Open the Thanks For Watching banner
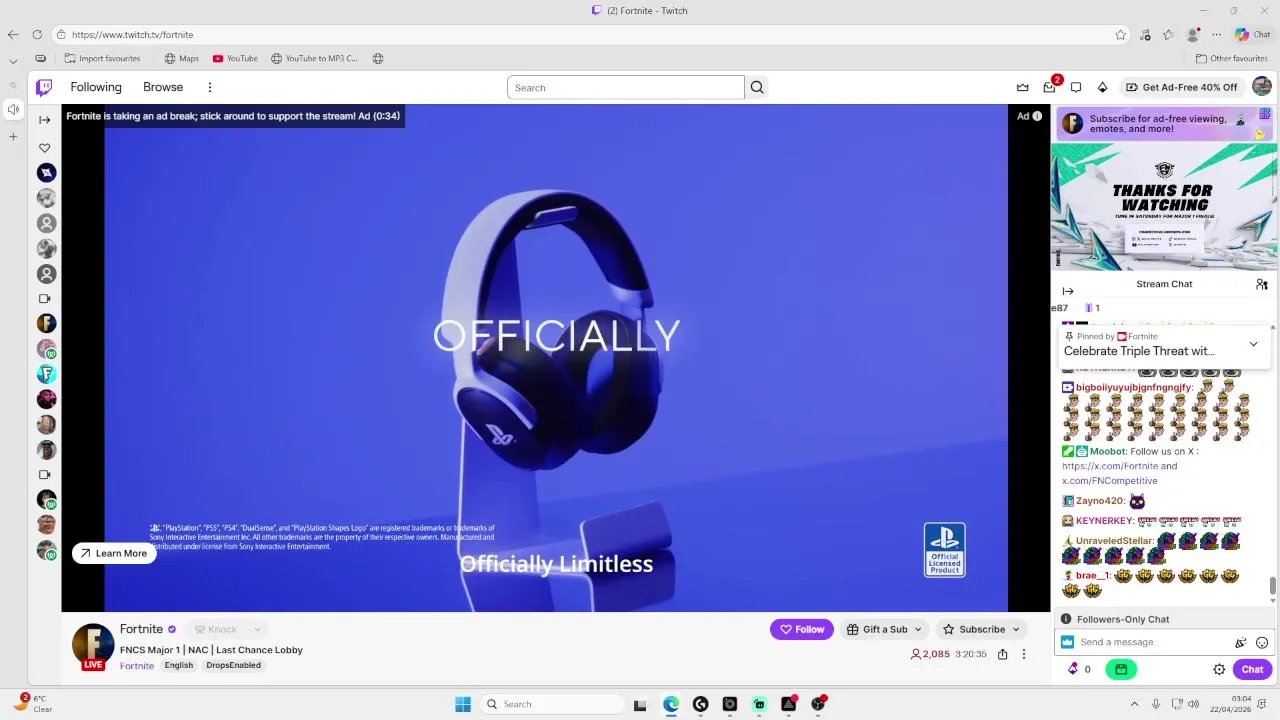This screenshot has height=720, width=1280. [x=1164, y=208]
